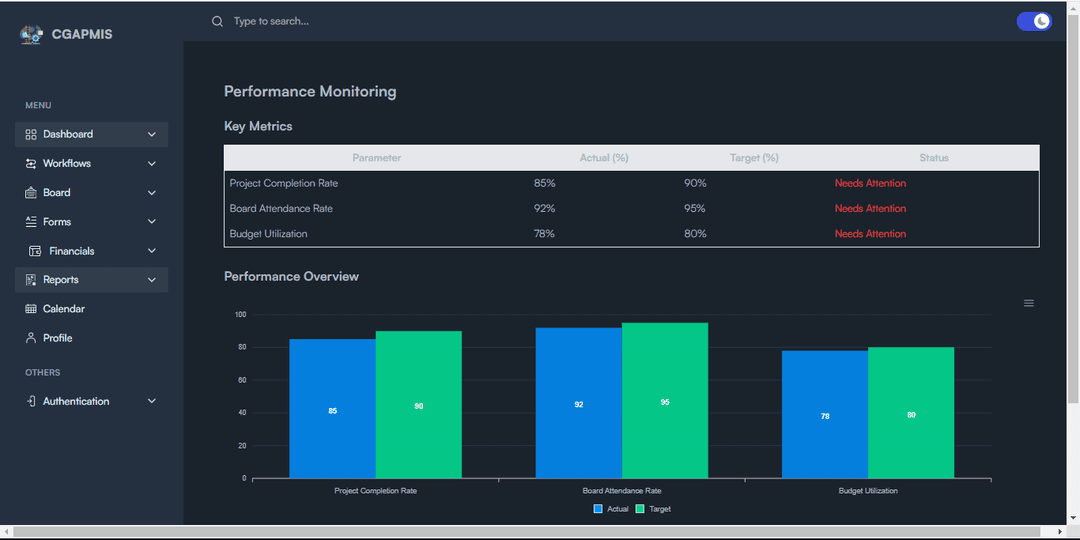The width and height of the screenshot is (1080, 540).
Task: Click the Workflows sidebar icon
Action: point(31,163)
